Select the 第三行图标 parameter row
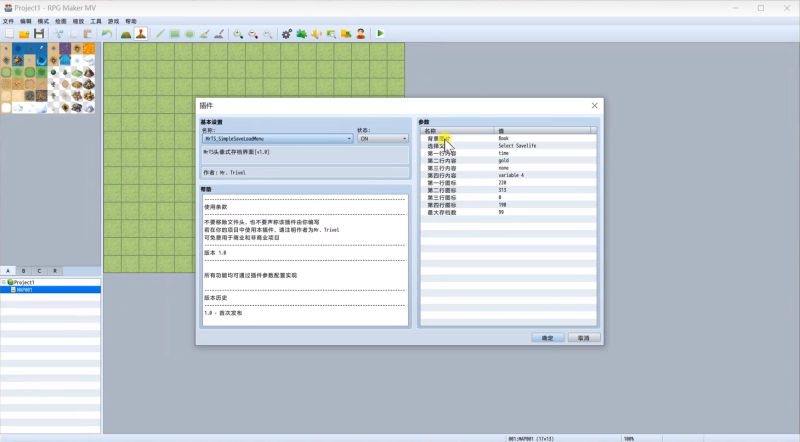This screenshot has height=442, width=800. click(x=508, y=198)
